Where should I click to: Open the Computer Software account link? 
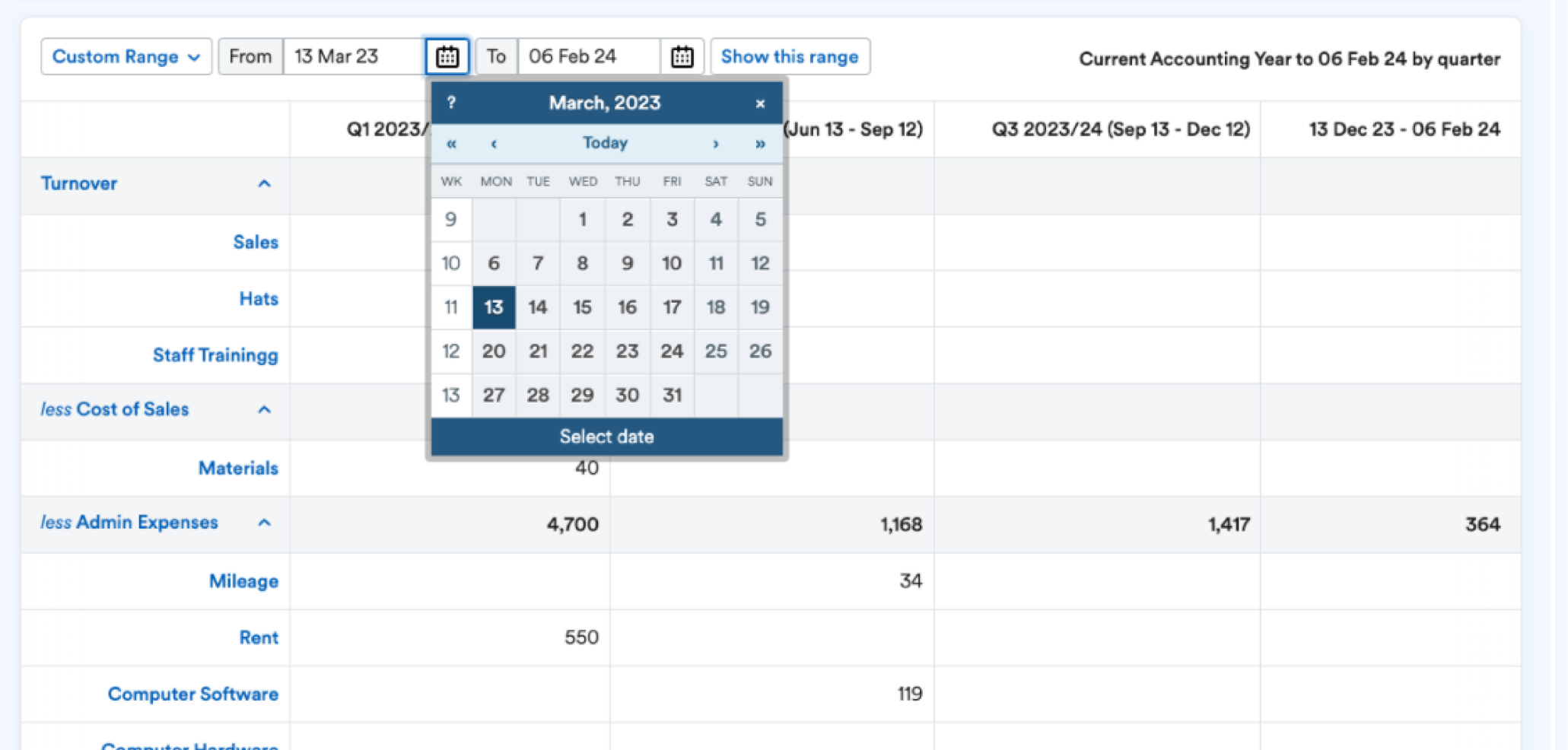192,694
